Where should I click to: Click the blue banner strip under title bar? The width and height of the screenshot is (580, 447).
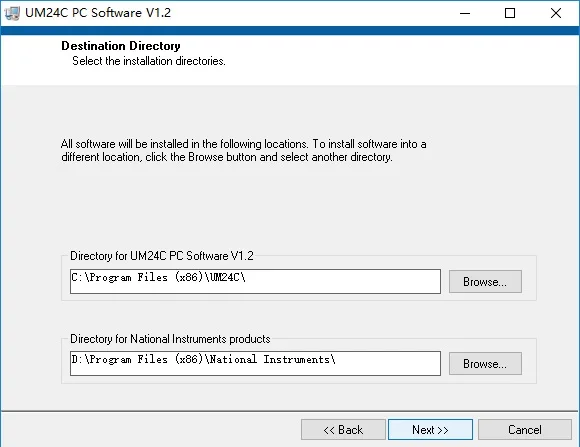290,30
